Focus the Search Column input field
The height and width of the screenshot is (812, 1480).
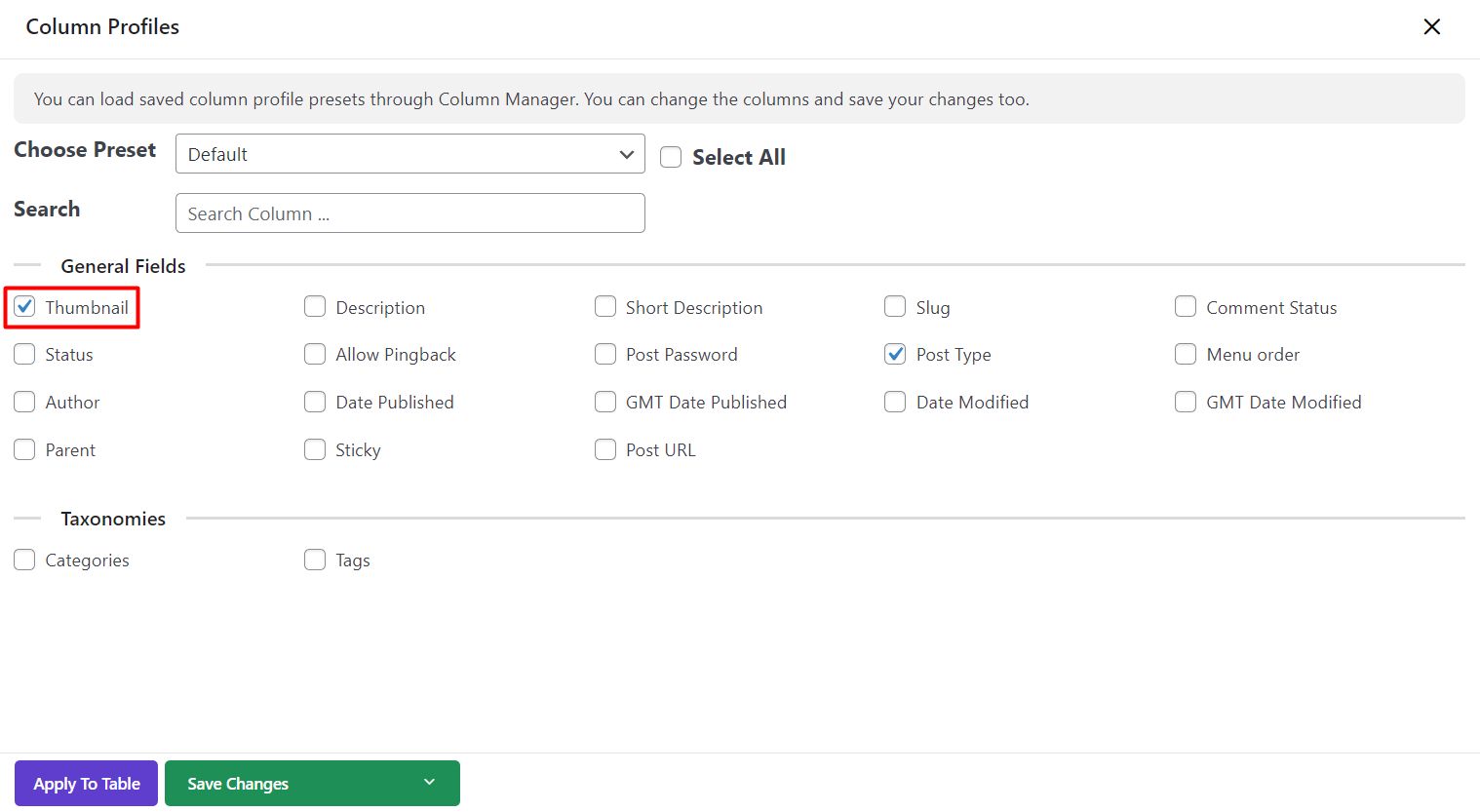(x=409, y=213)
